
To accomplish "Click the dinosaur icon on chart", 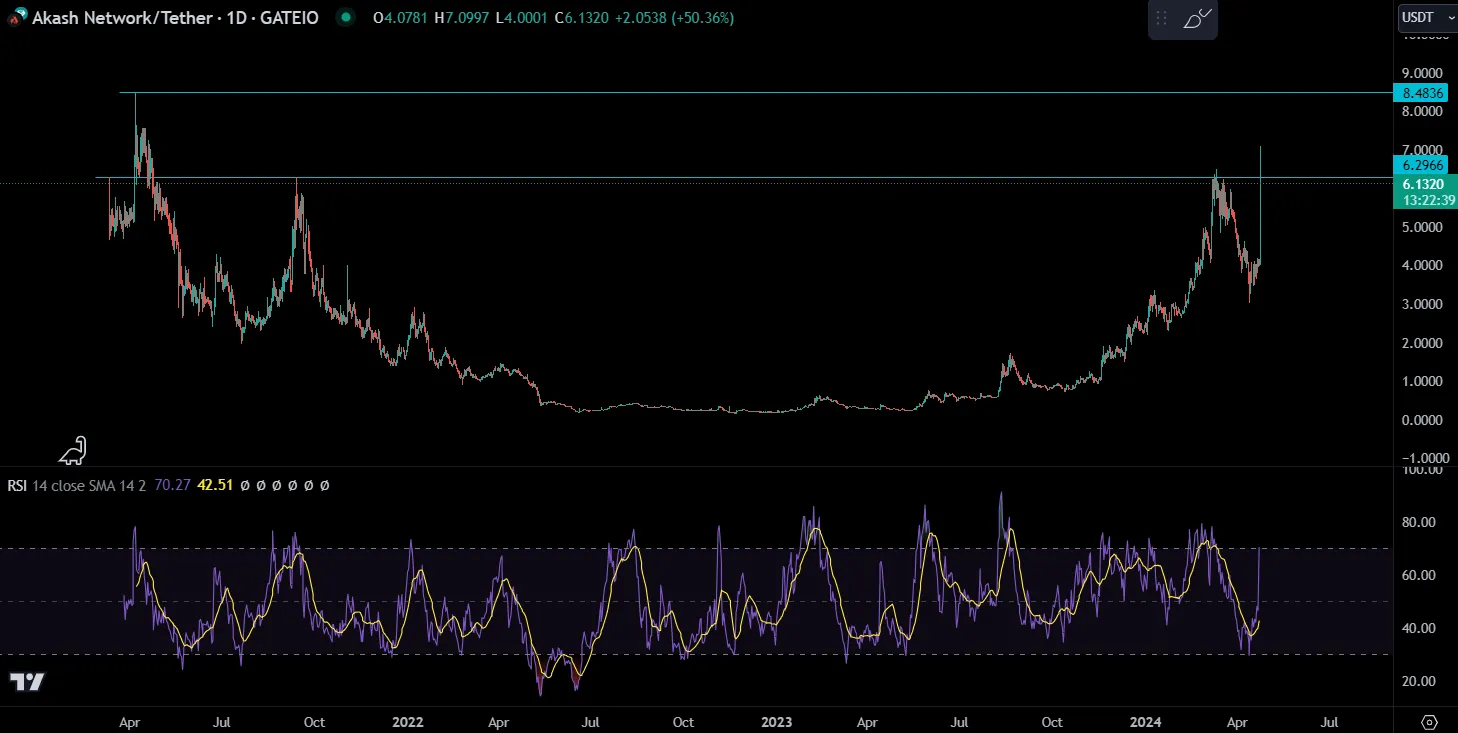I will click(74, 451).
